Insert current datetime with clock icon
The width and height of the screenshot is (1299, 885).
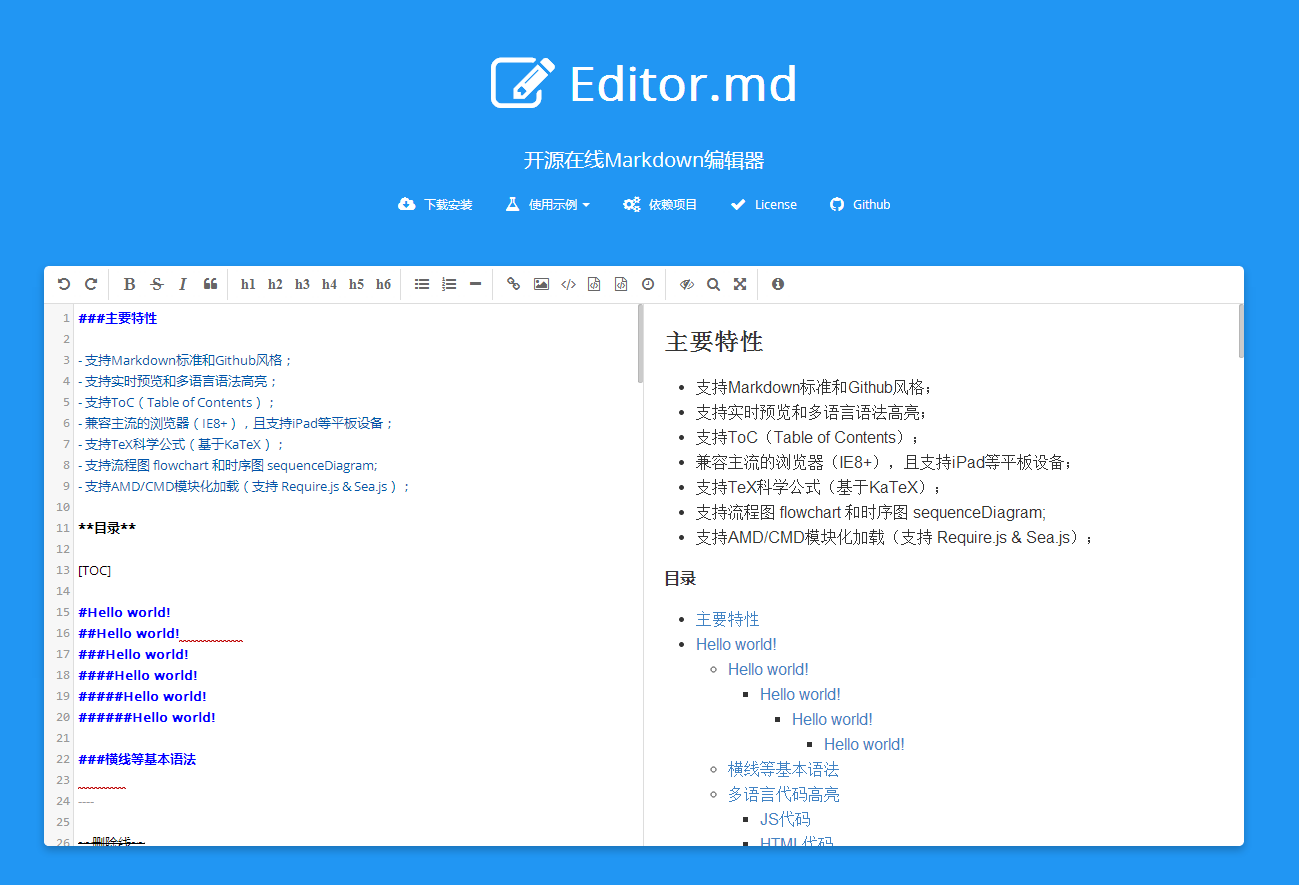648,285
